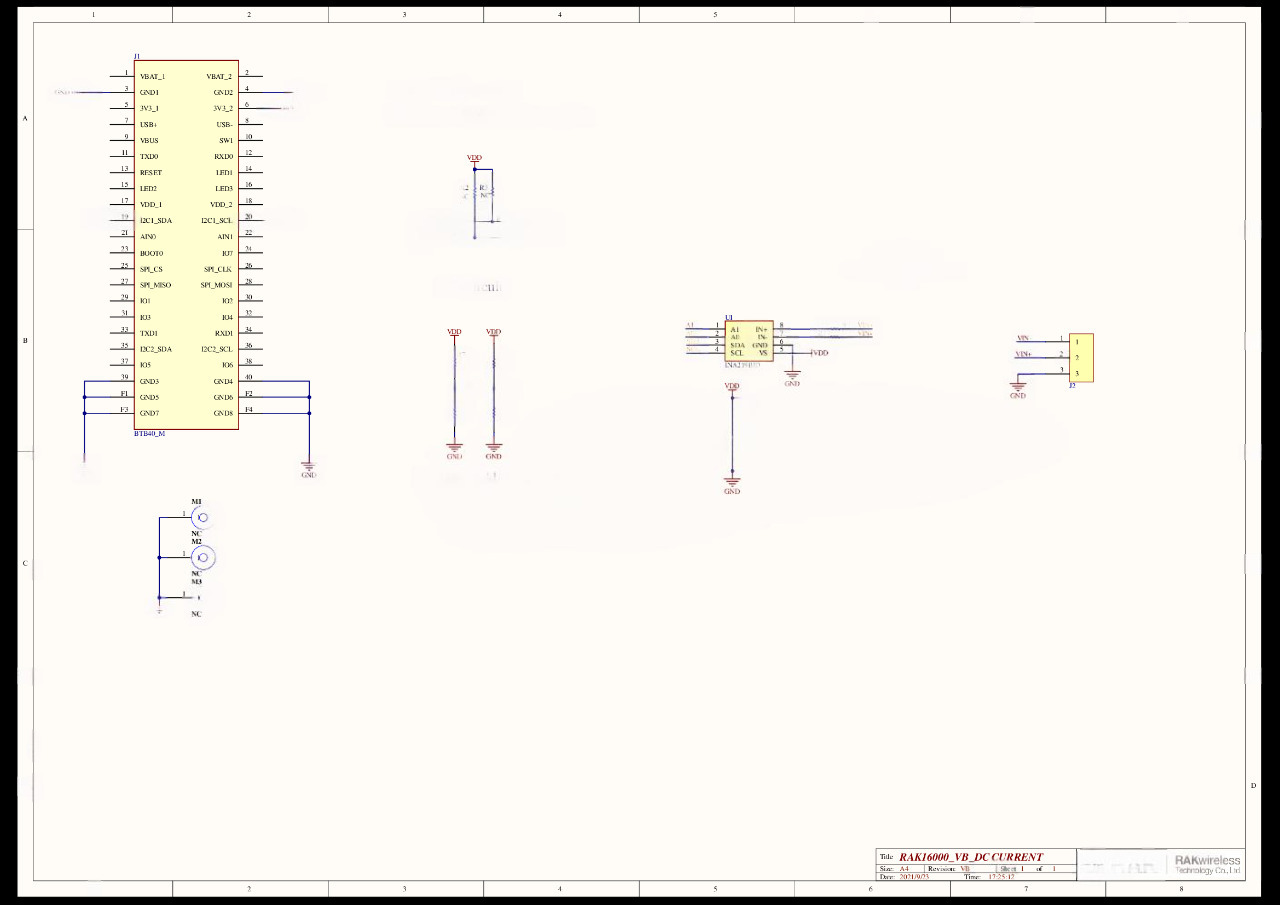Select the J2 three-pin connector body
Viewport: 1280px width, 905px height.
pyautogui.click(x=1081, y=357)
